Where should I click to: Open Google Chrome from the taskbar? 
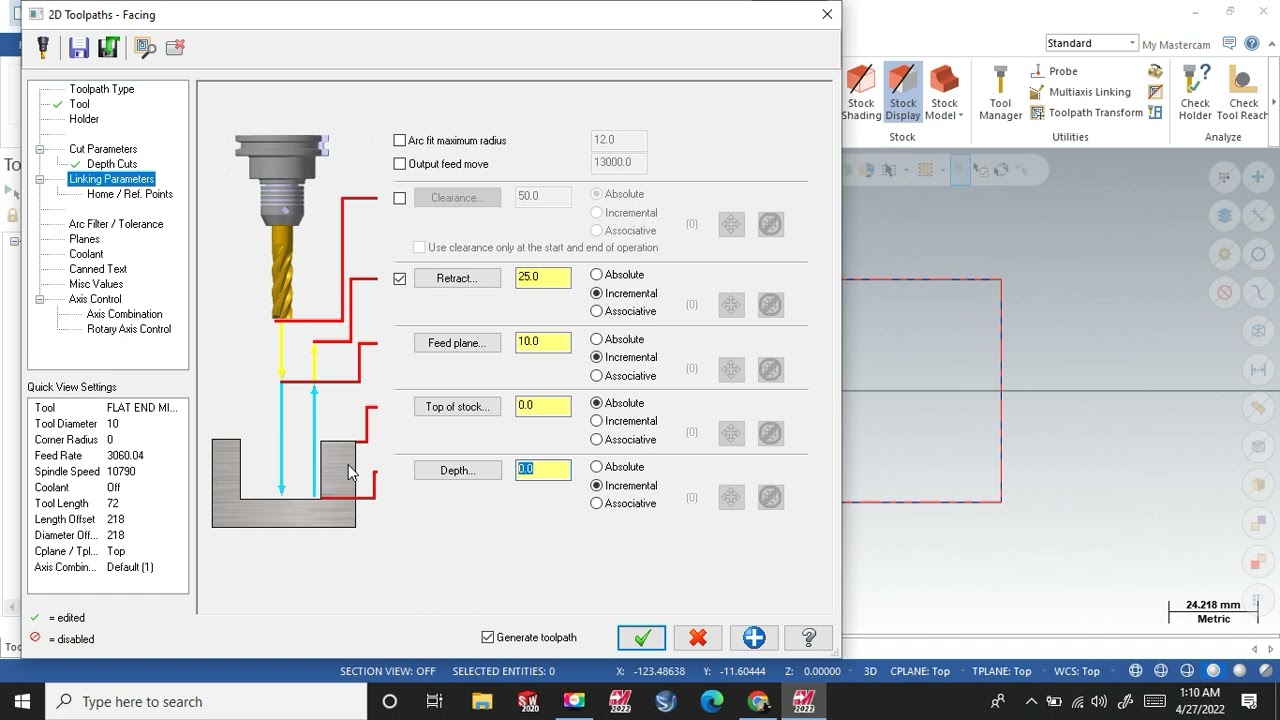point(757,701)
